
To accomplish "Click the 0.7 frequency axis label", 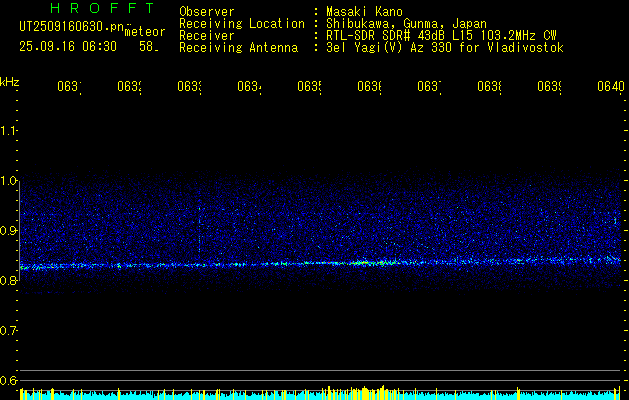I will [x=9, y=331].
